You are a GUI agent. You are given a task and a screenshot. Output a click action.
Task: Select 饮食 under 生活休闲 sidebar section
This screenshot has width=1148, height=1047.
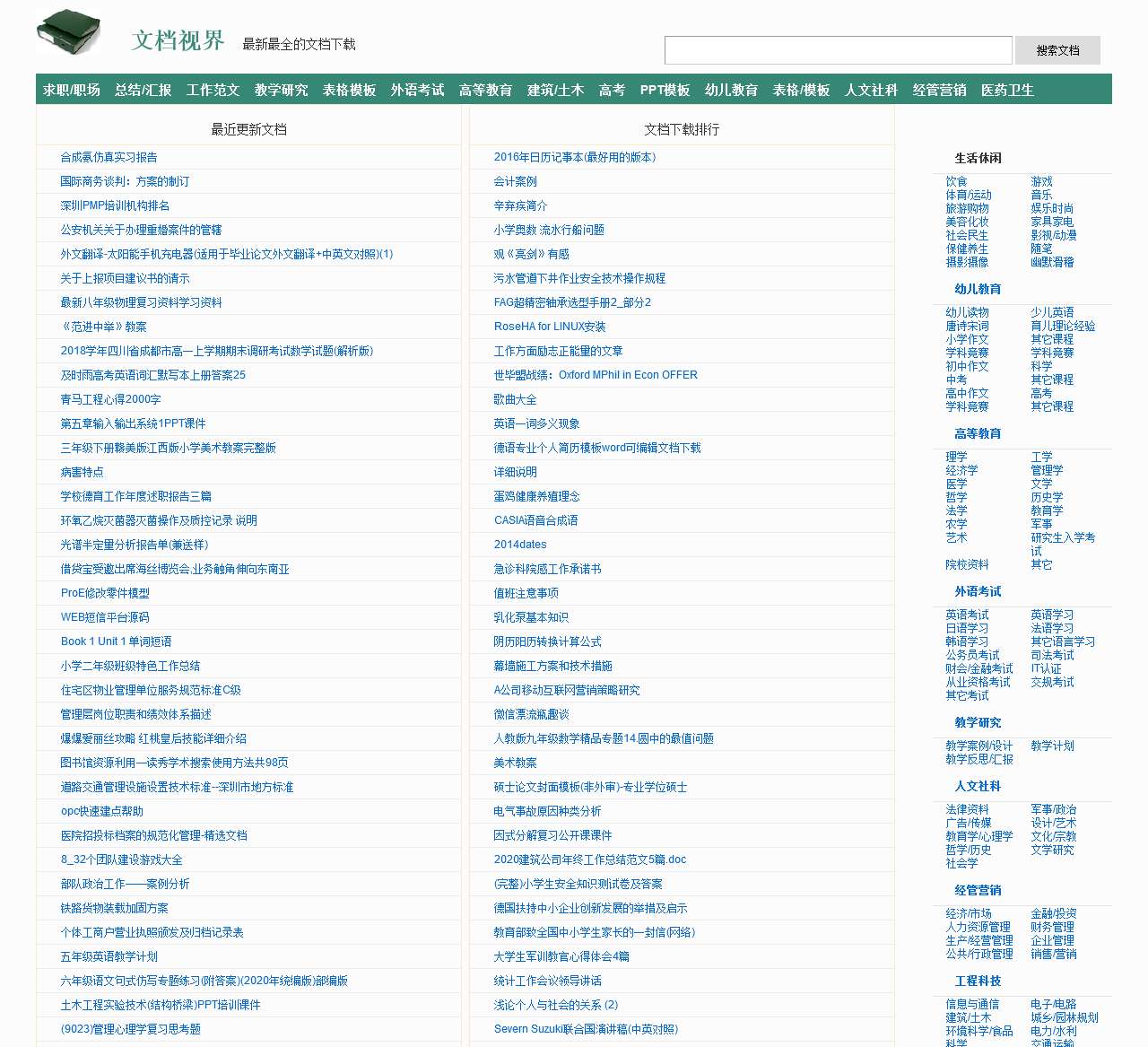click(957, 181)
